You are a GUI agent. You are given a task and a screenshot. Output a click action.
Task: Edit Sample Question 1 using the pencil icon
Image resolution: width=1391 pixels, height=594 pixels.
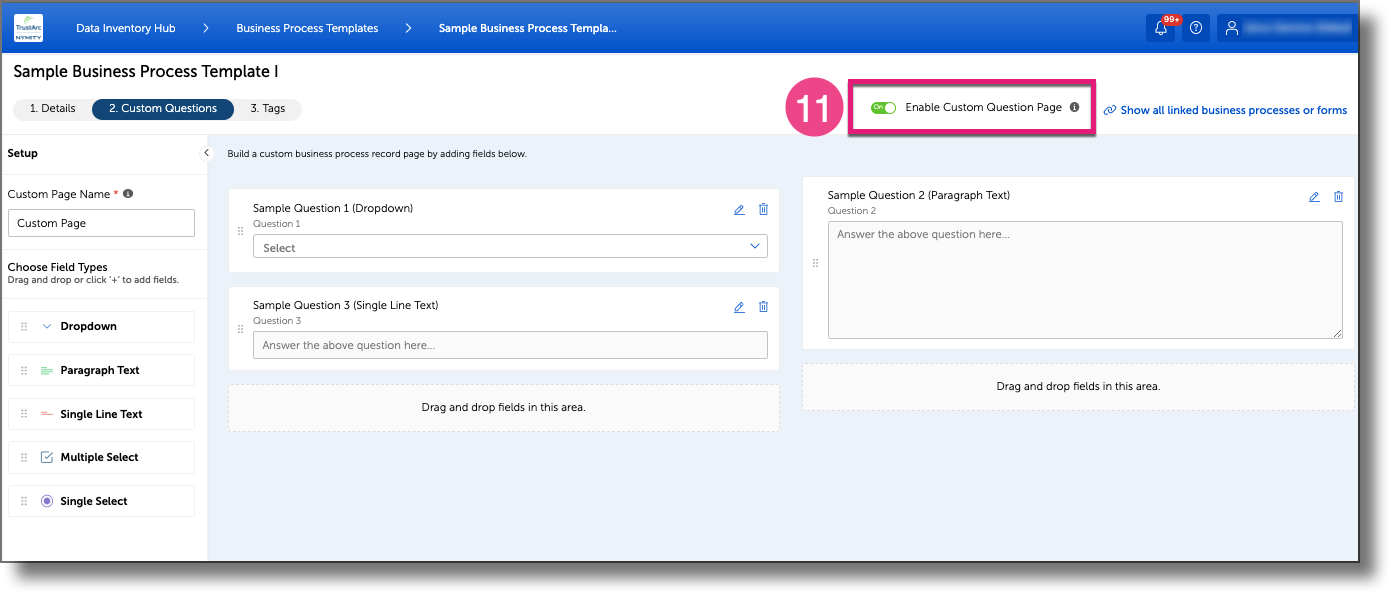(x=739, y=209)
